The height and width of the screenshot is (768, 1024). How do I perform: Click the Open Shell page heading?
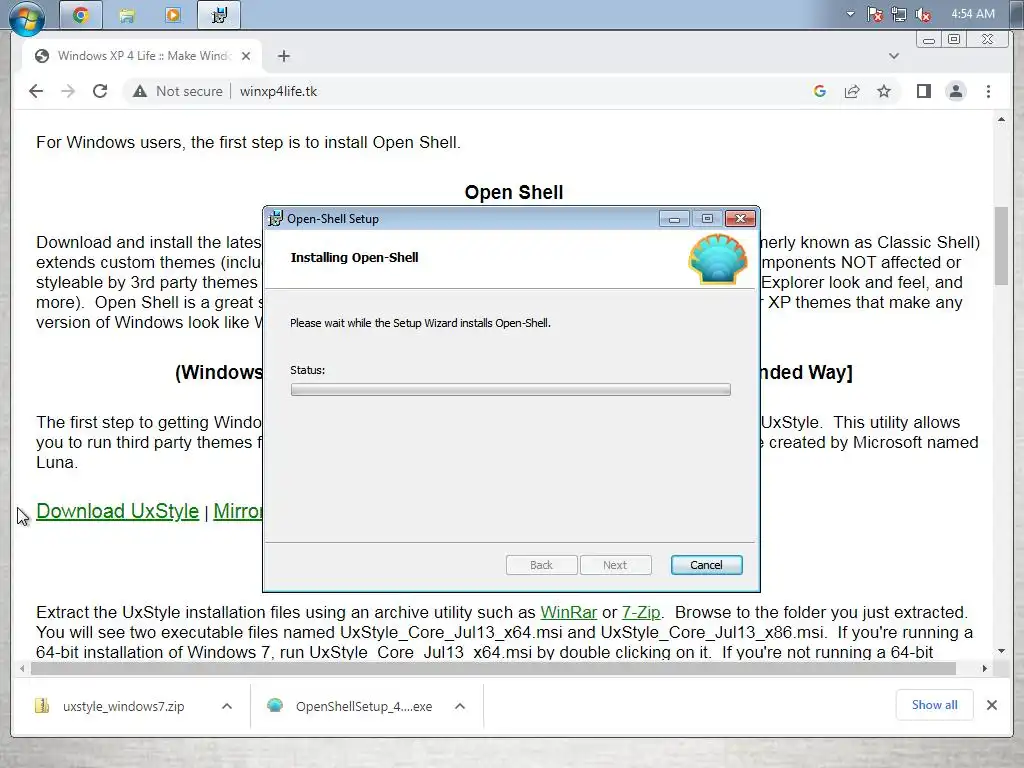pyautogui.click(x=514, y=193)
